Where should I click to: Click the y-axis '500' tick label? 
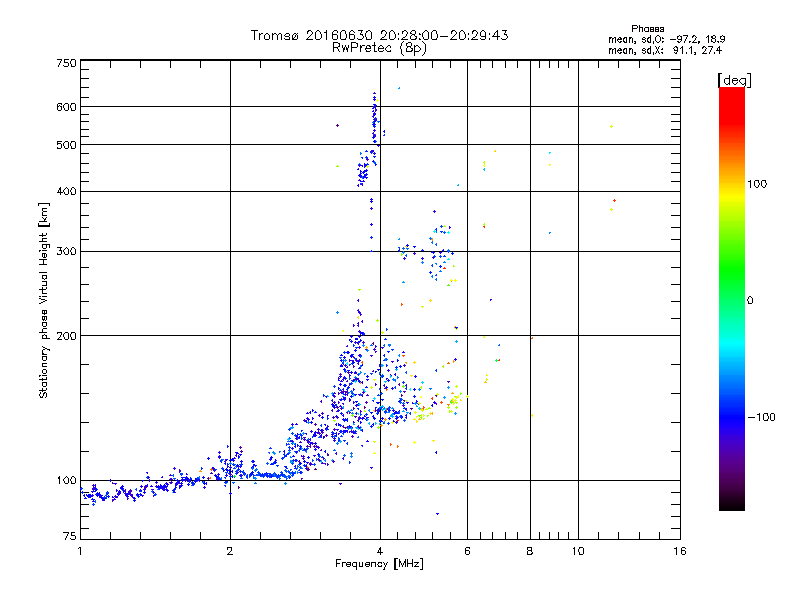66,145
